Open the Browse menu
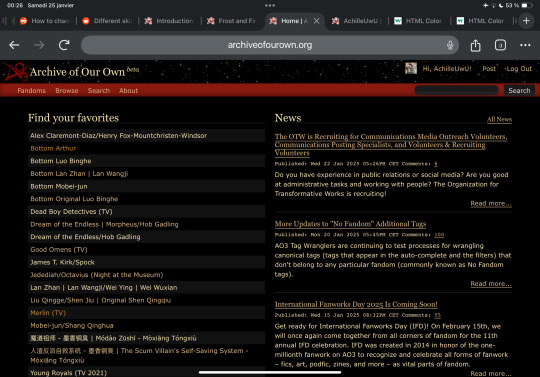Image resolution: width=540 pixels, height=377 pixels. click(67, 91)
